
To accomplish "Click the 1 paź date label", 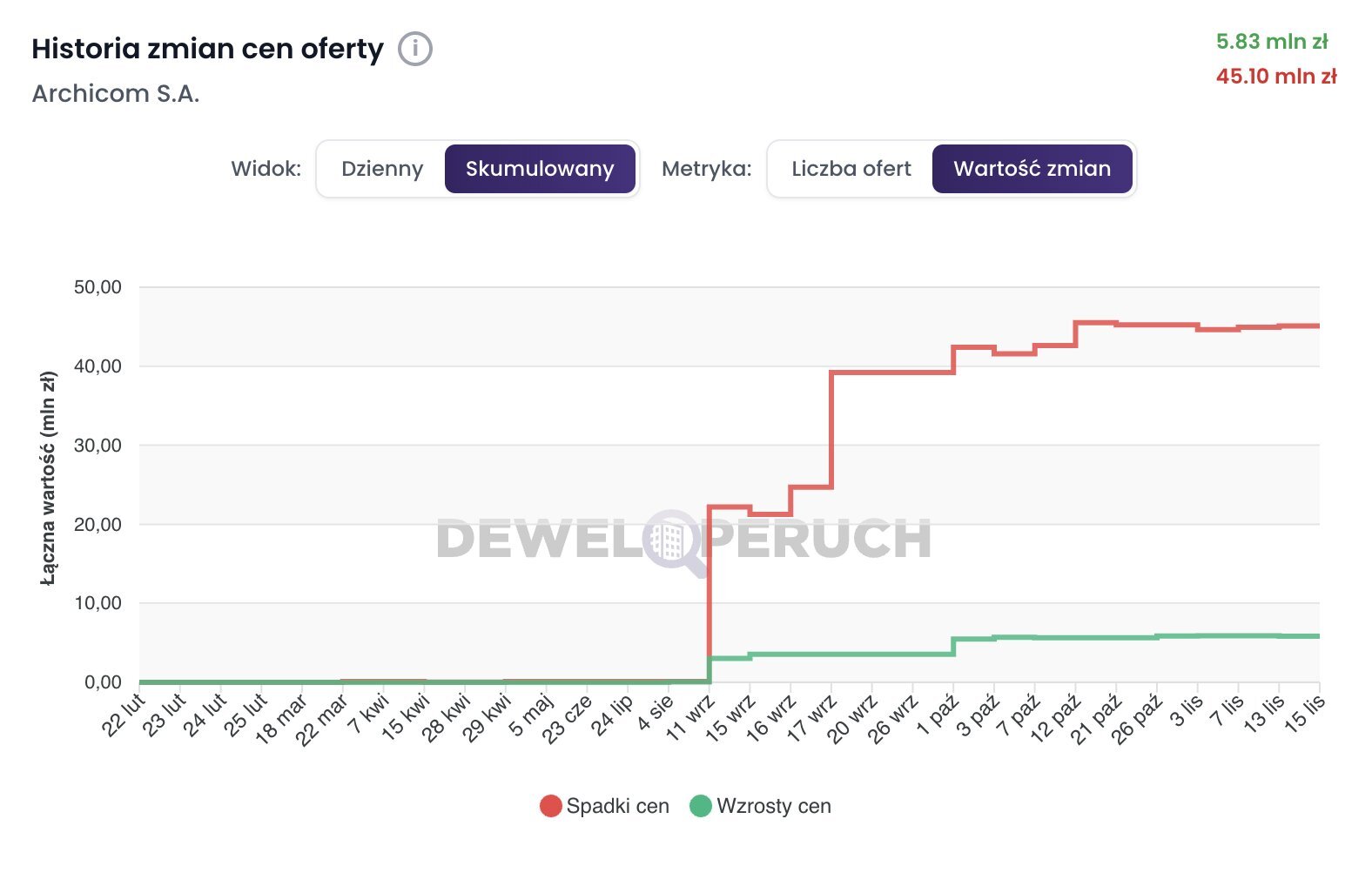I will click(938, 717).
